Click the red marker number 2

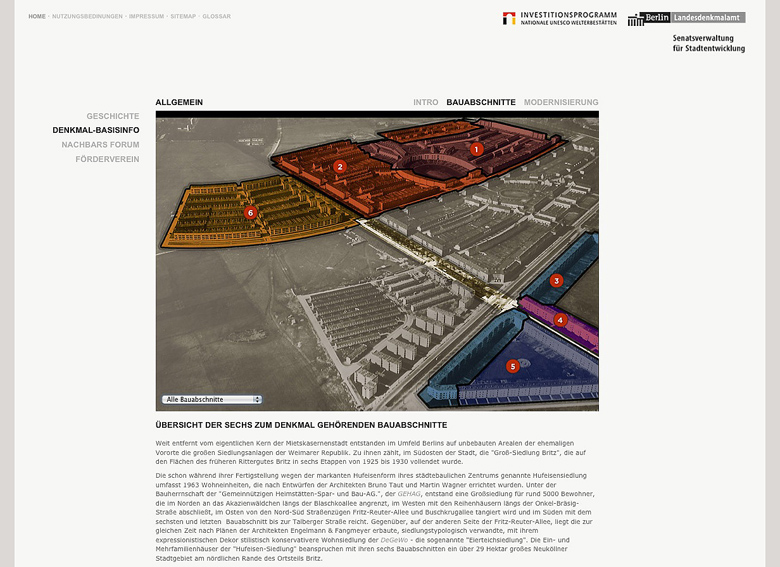pos(340,167)
